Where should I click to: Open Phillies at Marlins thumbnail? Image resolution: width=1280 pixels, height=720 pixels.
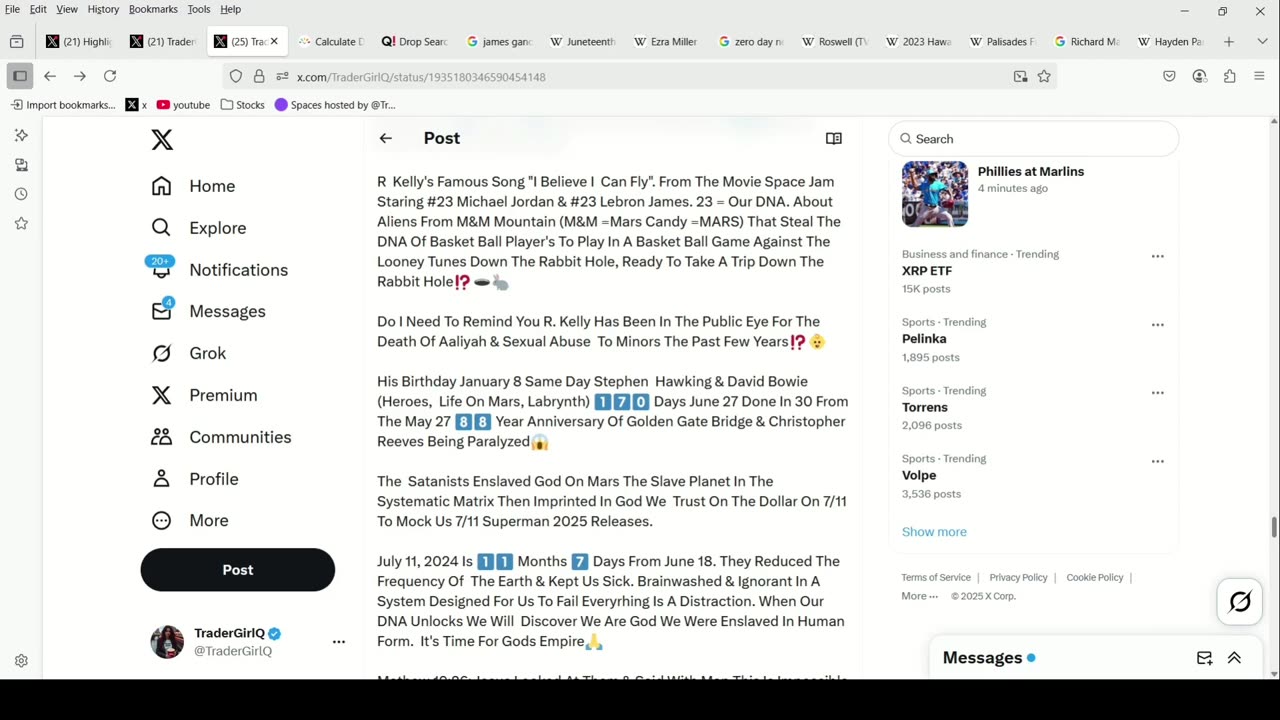pyautogui.click(x=935, y=194)
